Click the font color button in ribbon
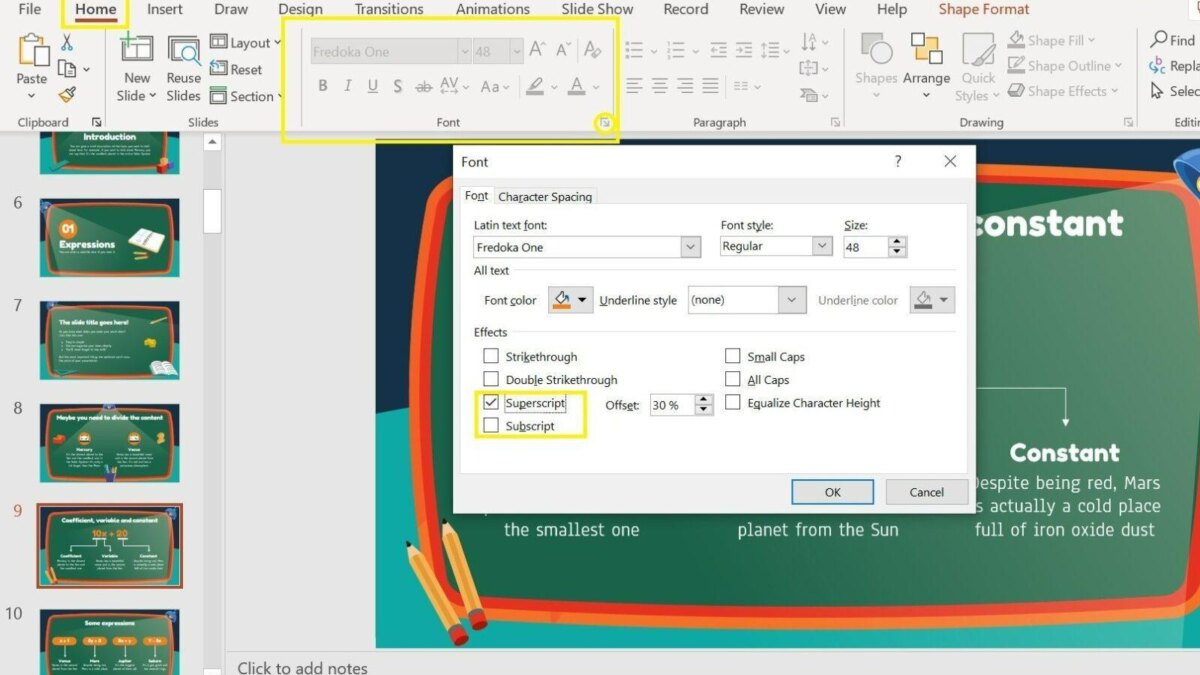The image size is (1200, 675). click(x=576, y=86)
